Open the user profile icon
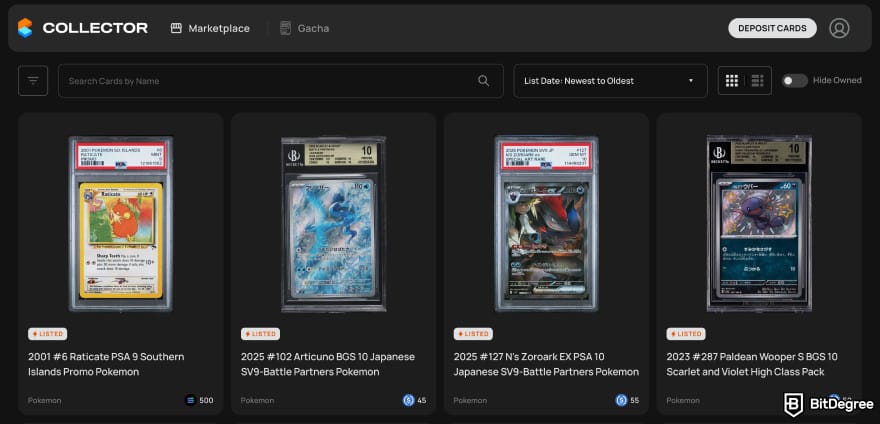 point(839,28)
